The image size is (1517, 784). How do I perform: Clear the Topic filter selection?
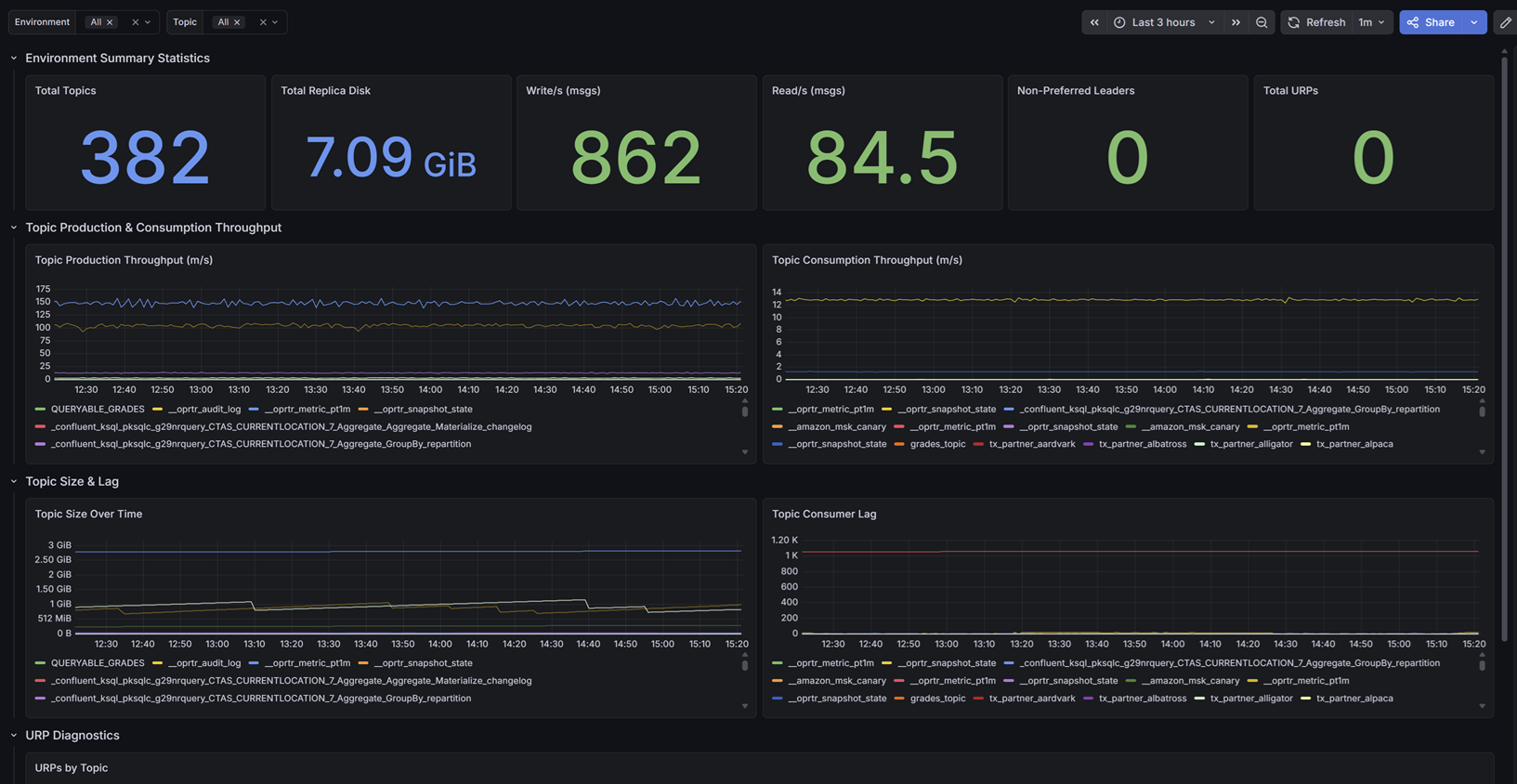click(263, 22)
